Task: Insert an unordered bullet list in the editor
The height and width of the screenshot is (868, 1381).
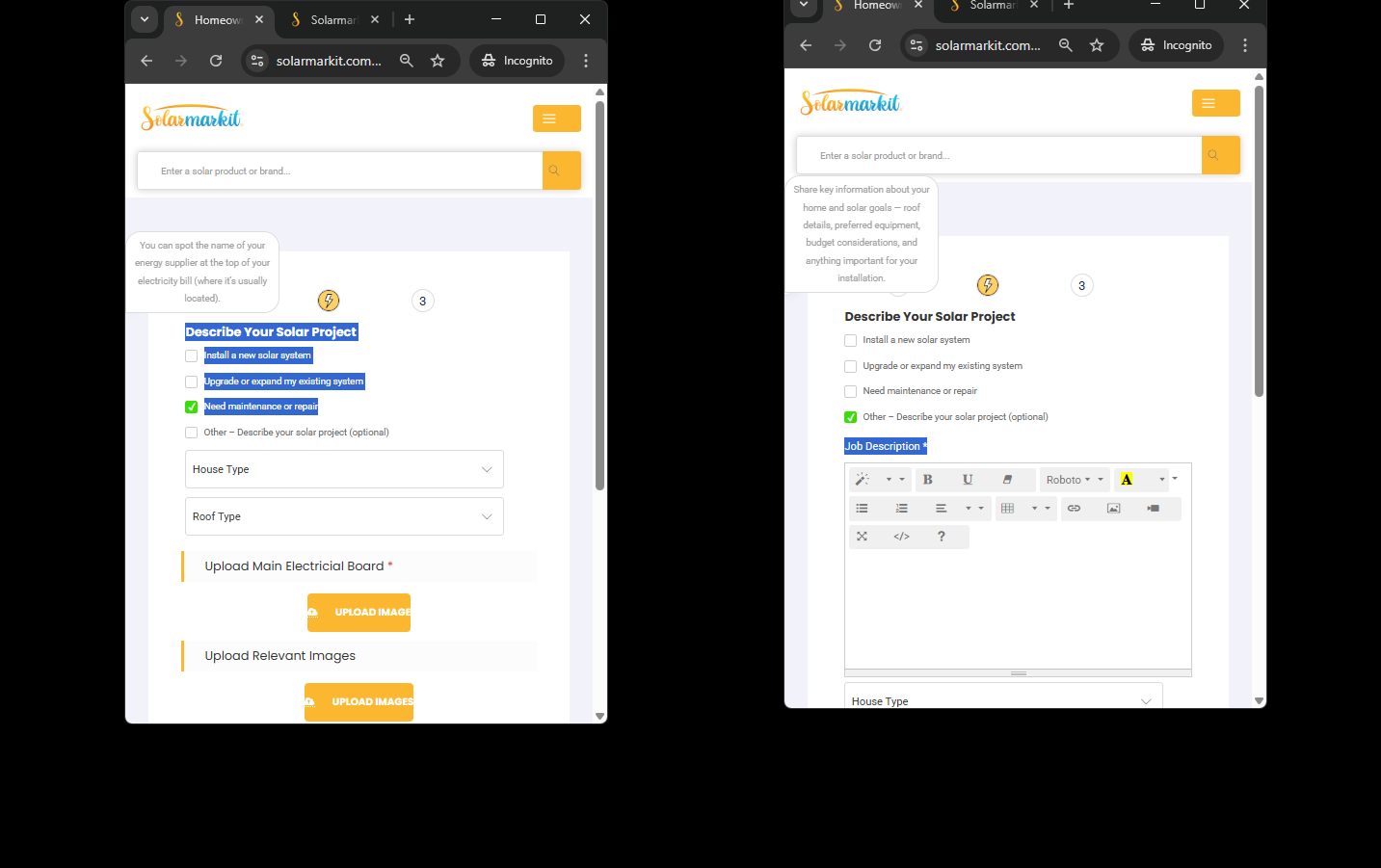Action: (x=862, y=509)
